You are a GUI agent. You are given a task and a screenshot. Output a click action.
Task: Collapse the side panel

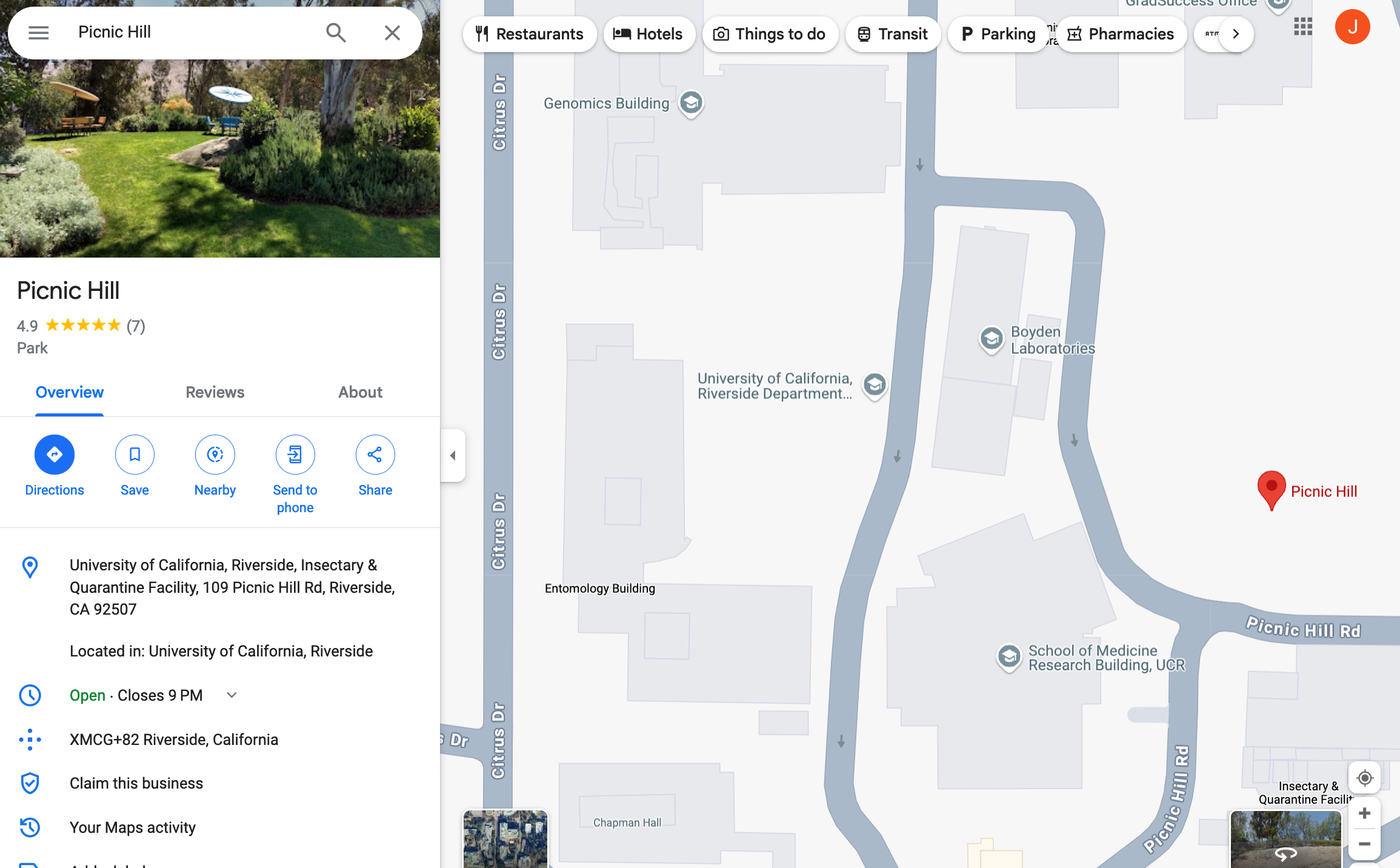tap(453, 456)
